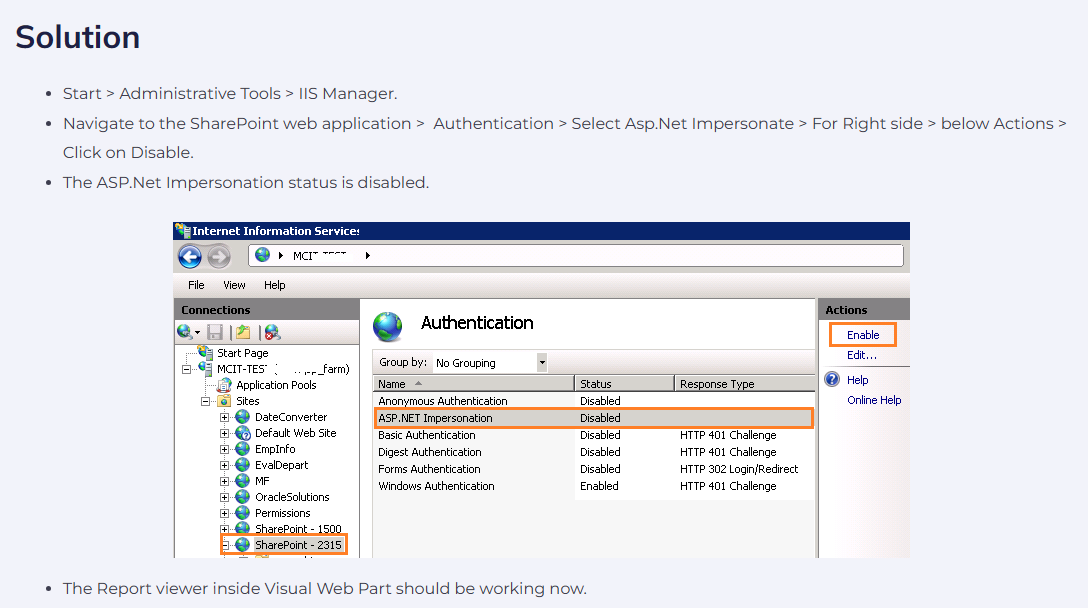The width and height of the screenshot is (1088, 608).
Task: Click the Default Web Site globe icon
Action: 242,433
